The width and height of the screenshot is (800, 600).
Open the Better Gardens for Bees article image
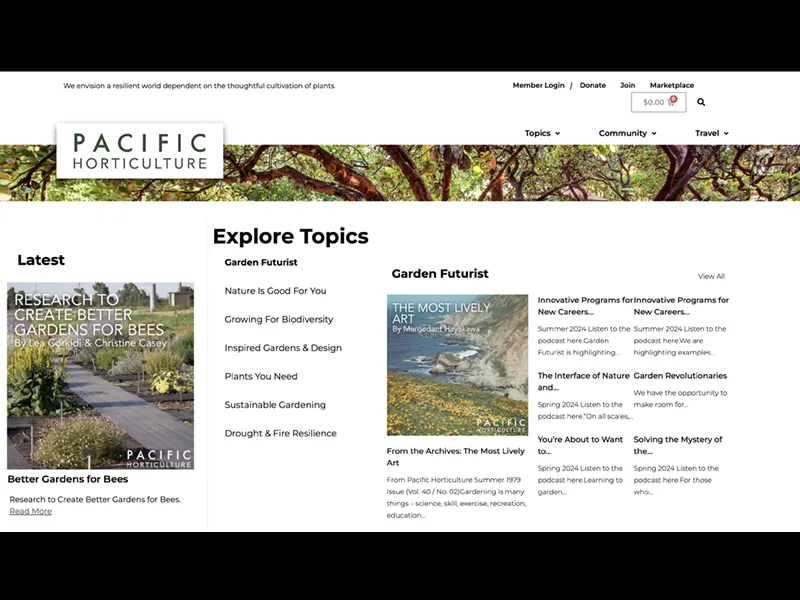(101, 378)
